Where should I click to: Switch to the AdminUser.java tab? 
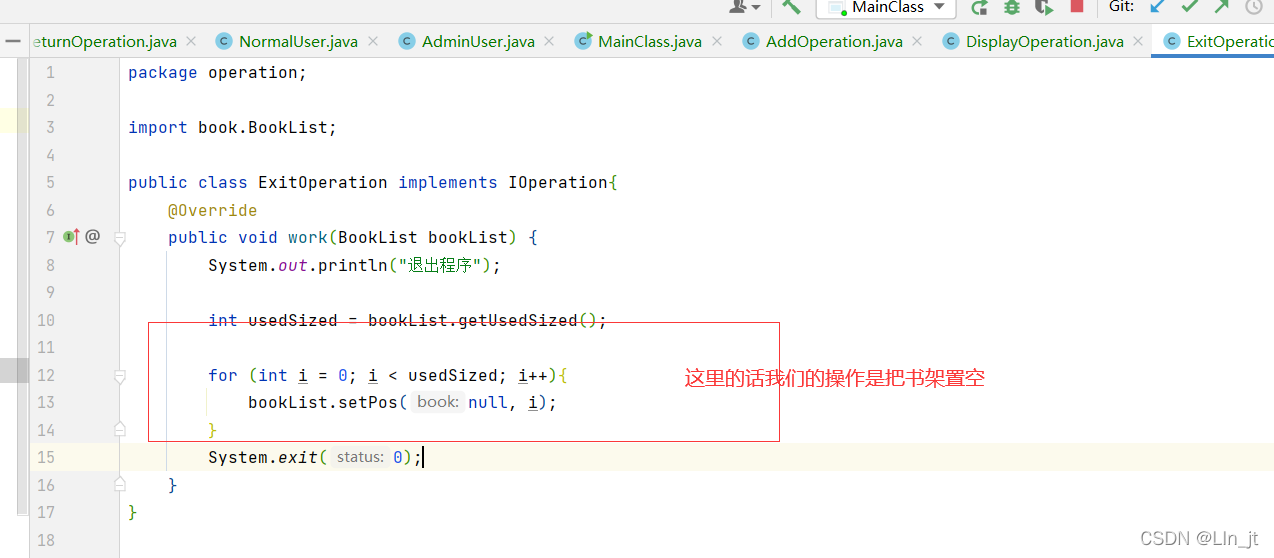[x=478, y=41]
